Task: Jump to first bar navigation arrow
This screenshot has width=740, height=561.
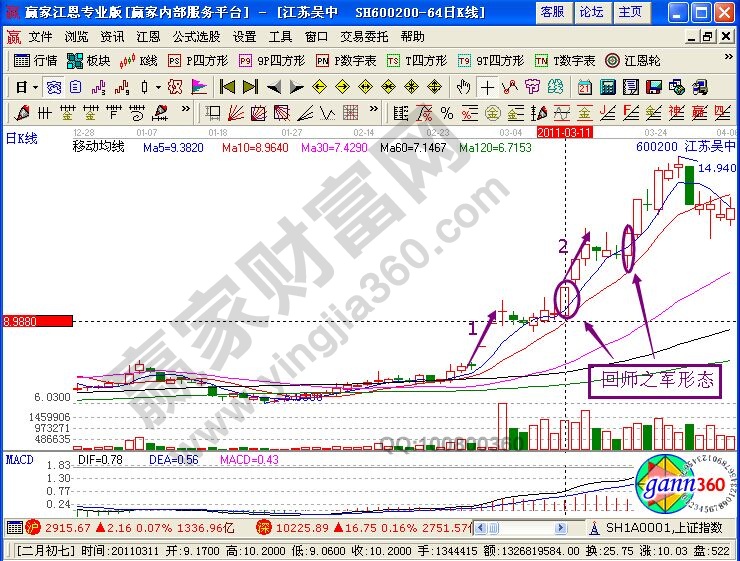Action: (x=228, y=86)
